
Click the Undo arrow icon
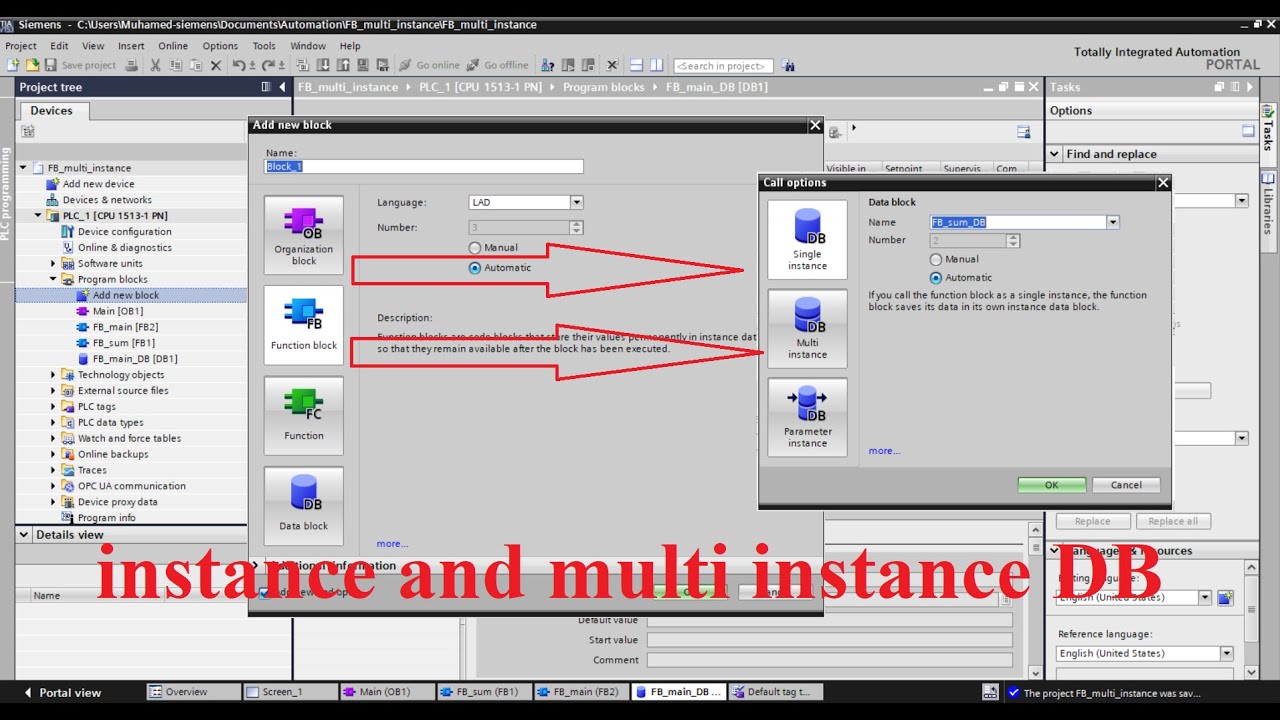pos(239,65)
